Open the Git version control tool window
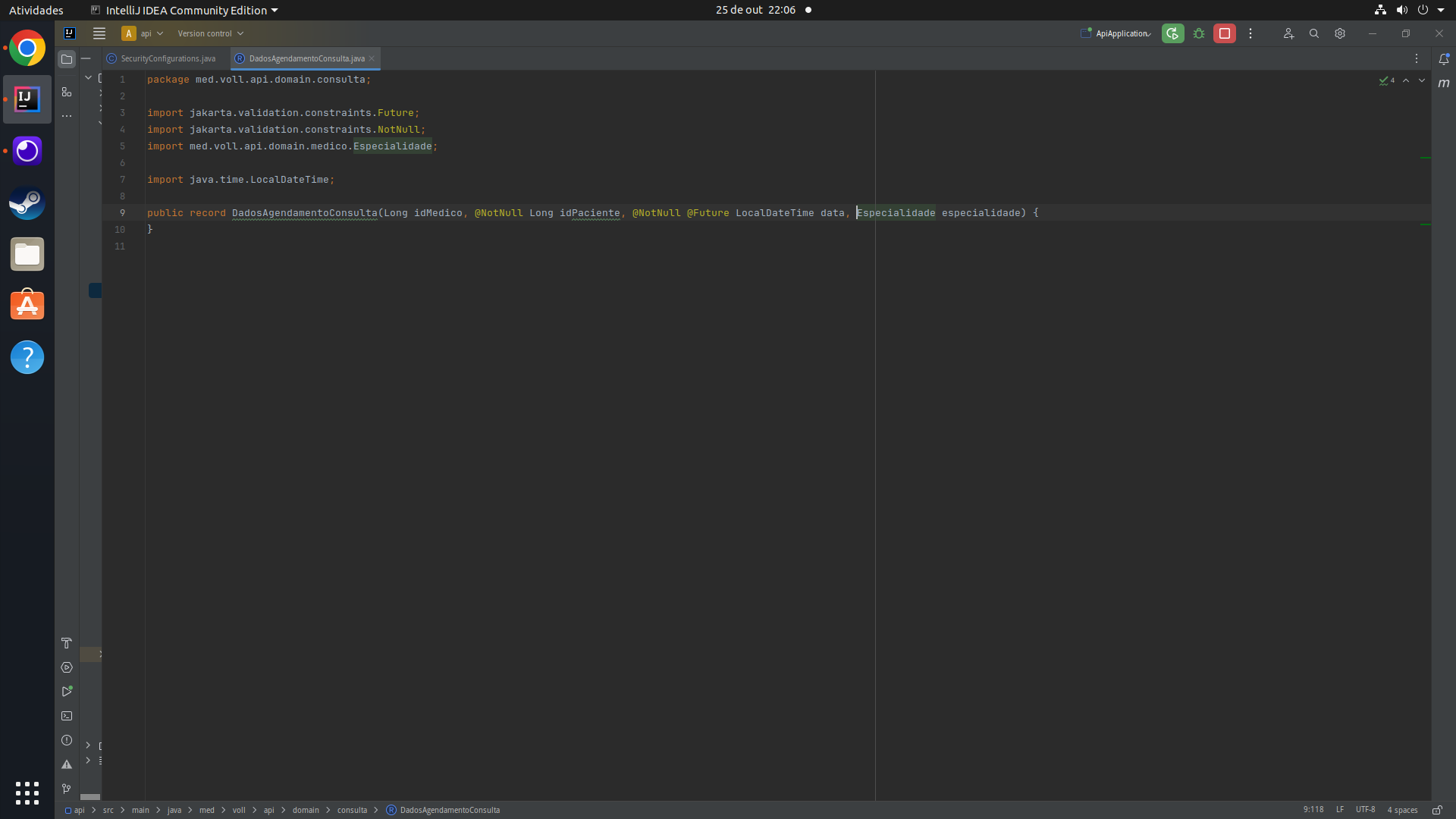Image resolution: width=1456 pixels, height=819 pixels. [67, 789]
